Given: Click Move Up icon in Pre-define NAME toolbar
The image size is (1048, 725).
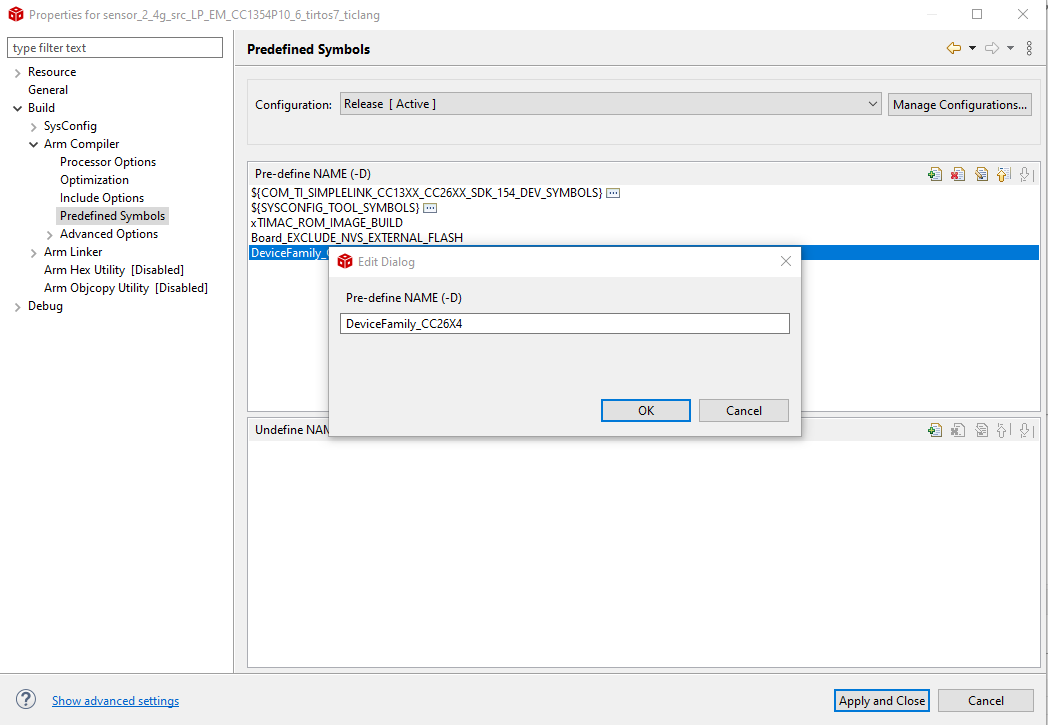Looking at the screenshot, I should (1003, 174).
